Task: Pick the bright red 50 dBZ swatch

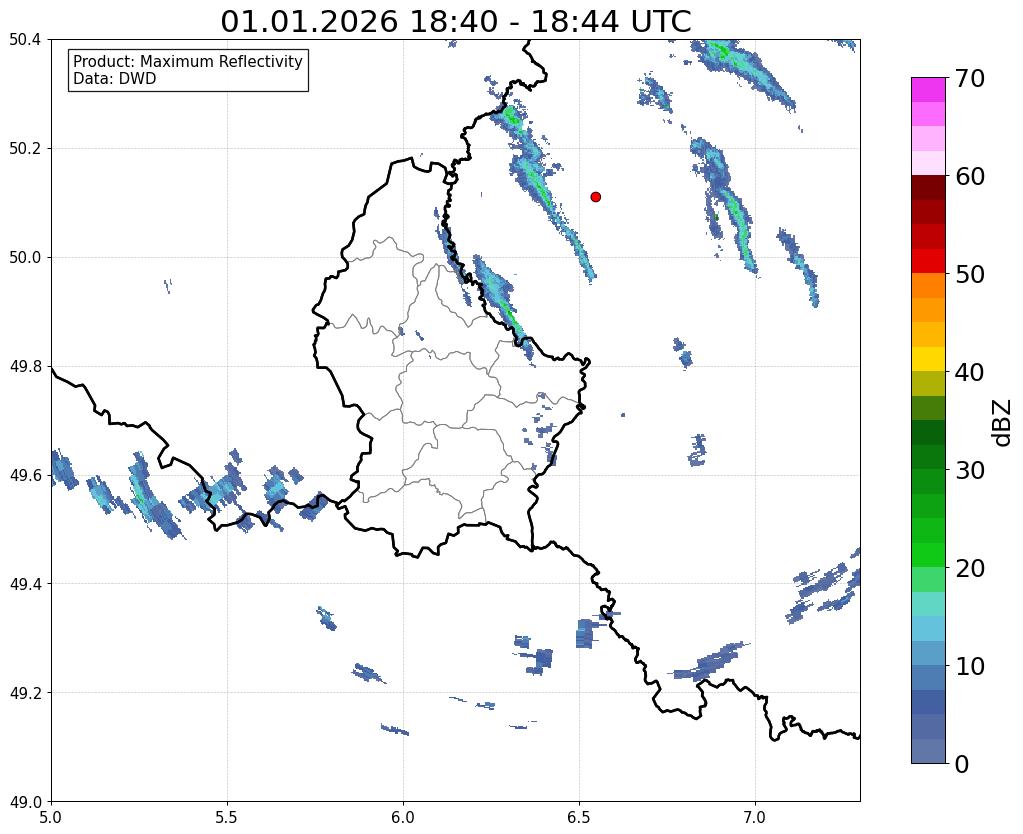Action: pos(928,261)
